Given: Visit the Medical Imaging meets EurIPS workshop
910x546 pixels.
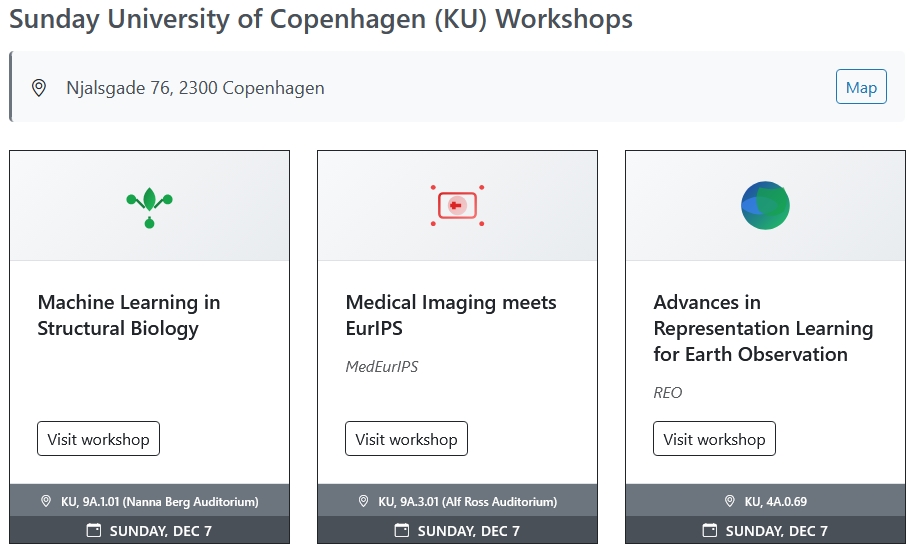Looking at the screenshot, I should [x=406, y=439].
